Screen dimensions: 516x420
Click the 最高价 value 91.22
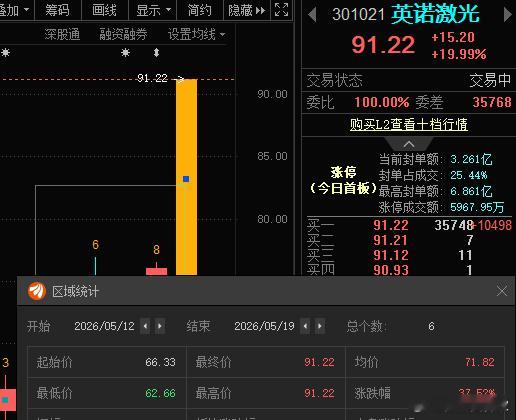[319, 393]
